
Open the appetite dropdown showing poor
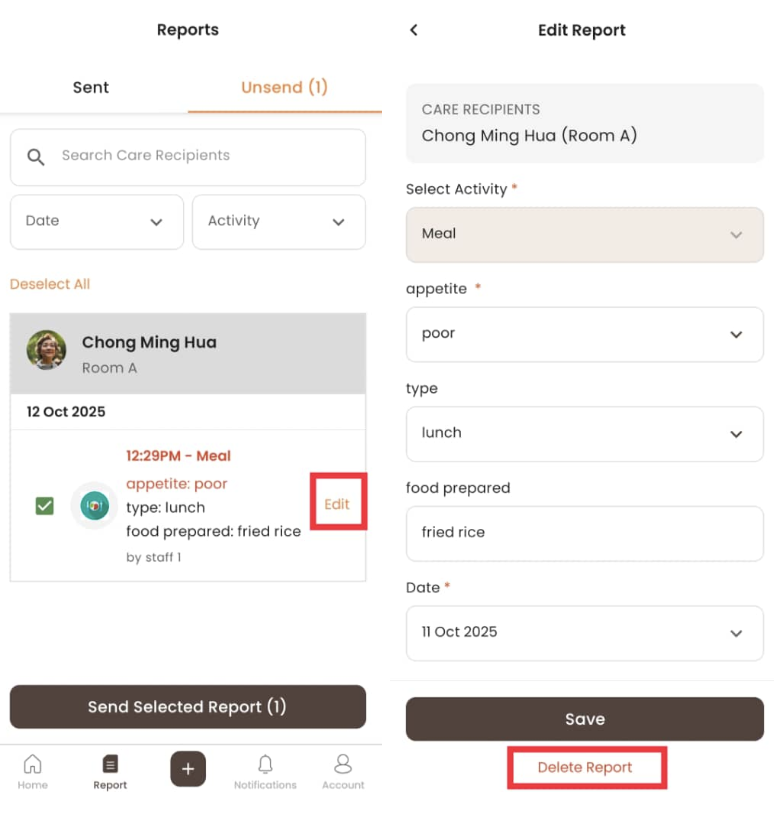(584, 334)
